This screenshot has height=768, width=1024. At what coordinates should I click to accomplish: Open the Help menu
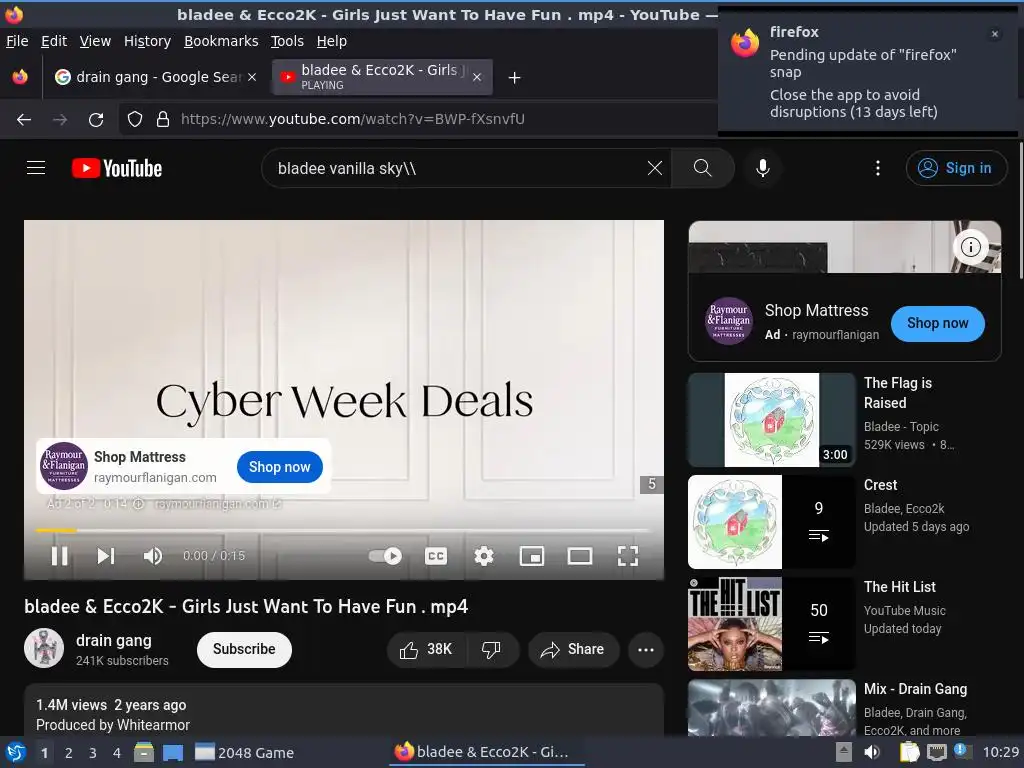click(x=332, y=41)
